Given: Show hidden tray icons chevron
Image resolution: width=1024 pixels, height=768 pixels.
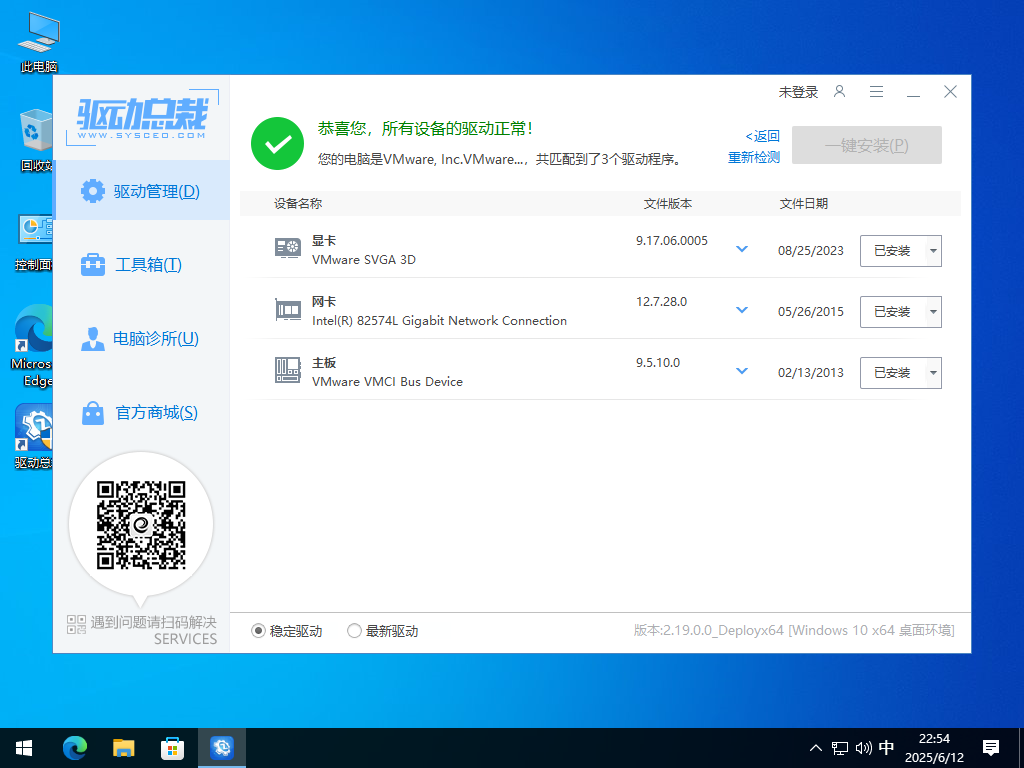Looking at the screenshot, I should coord(816,748).
